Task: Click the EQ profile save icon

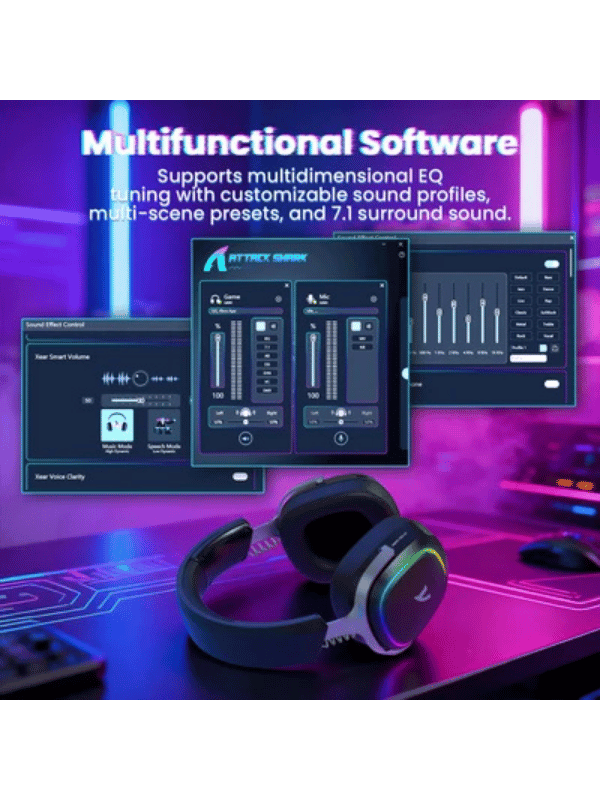Action: pos(543,348)
